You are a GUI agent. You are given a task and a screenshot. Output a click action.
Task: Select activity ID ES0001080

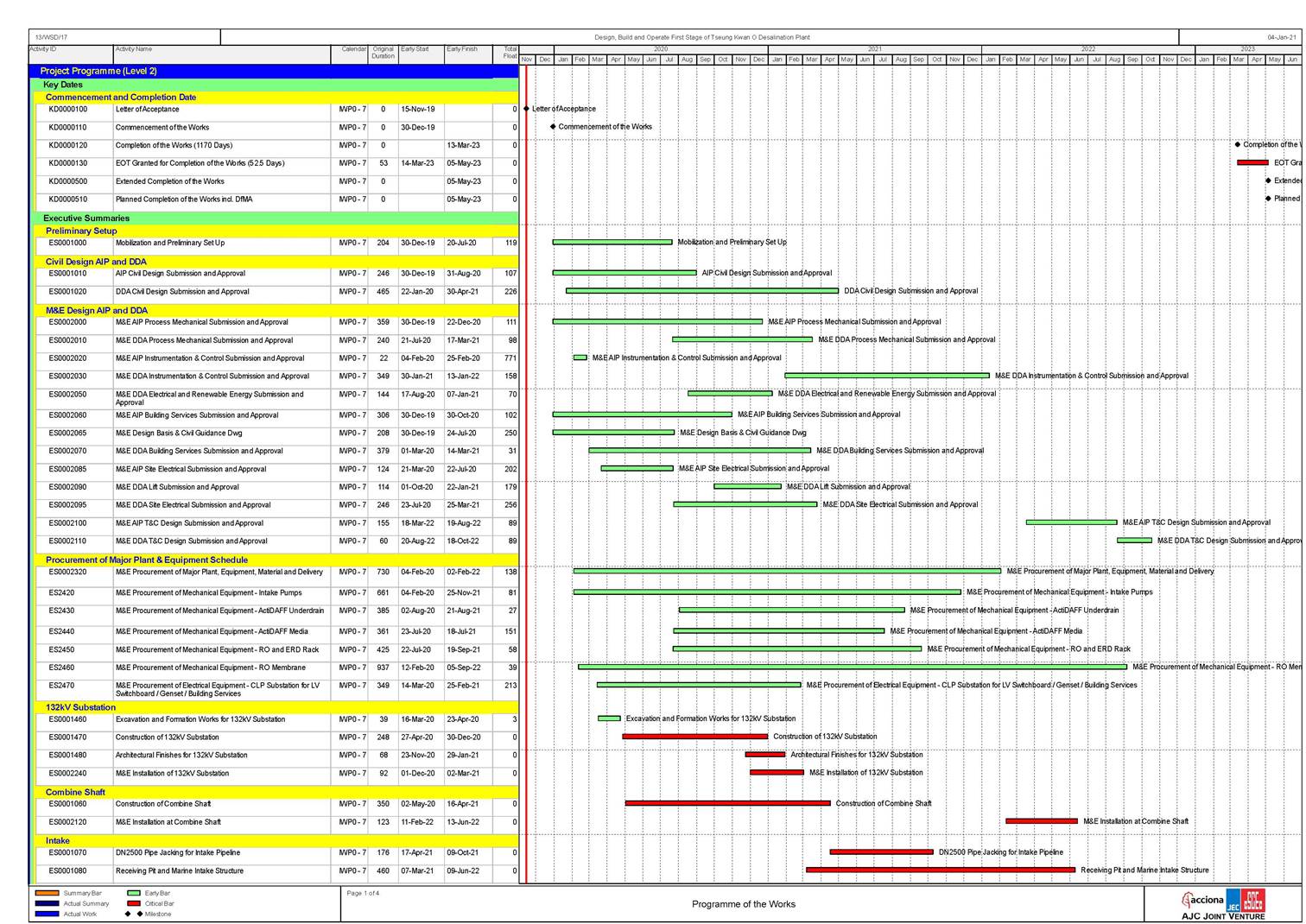point(68,870)
